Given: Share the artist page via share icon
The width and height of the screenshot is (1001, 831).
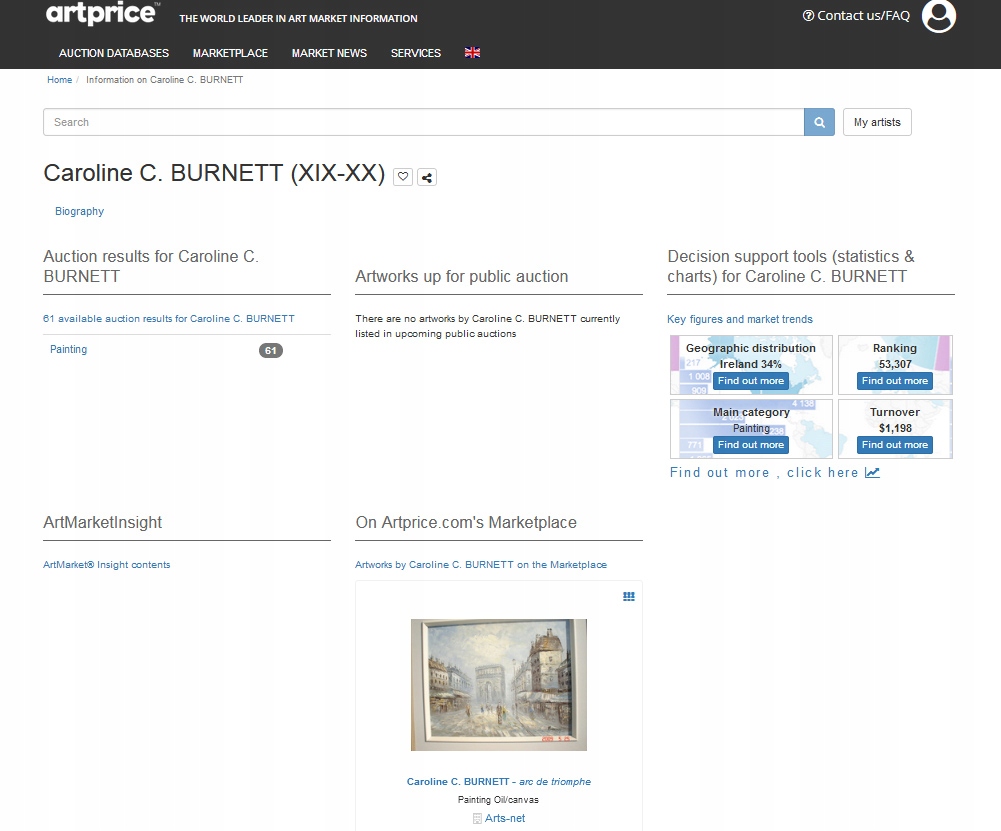Looking at the screenshot, I should pyautogui.click(x=427, y=177).
